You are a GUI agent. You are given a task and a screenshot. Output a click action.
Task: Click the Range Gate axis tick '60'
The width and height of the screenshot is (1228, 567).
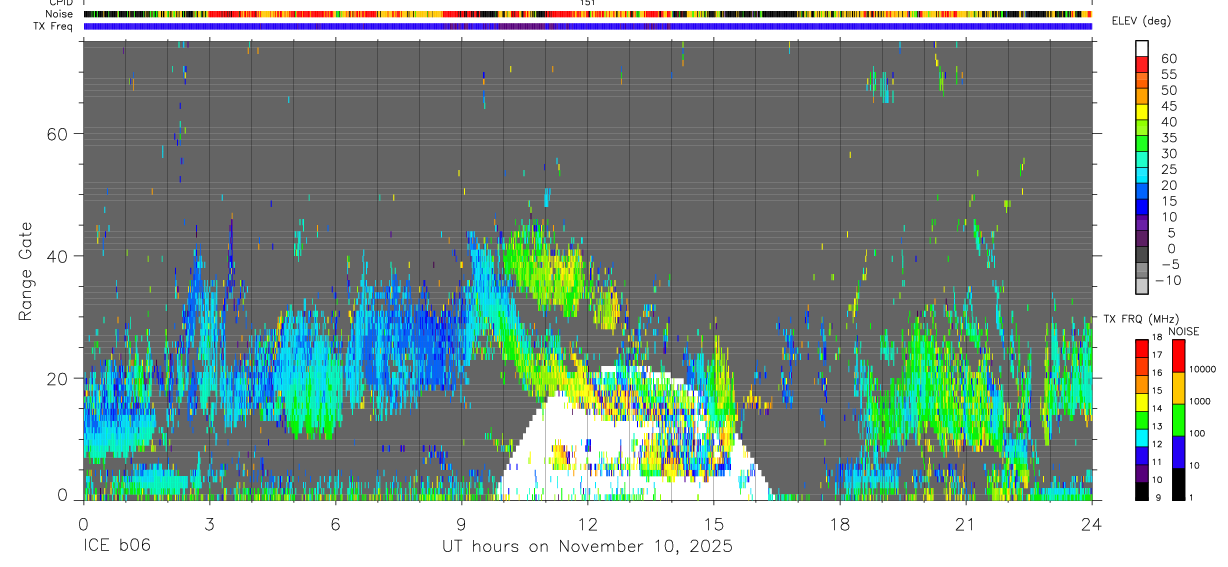point(58,134)
